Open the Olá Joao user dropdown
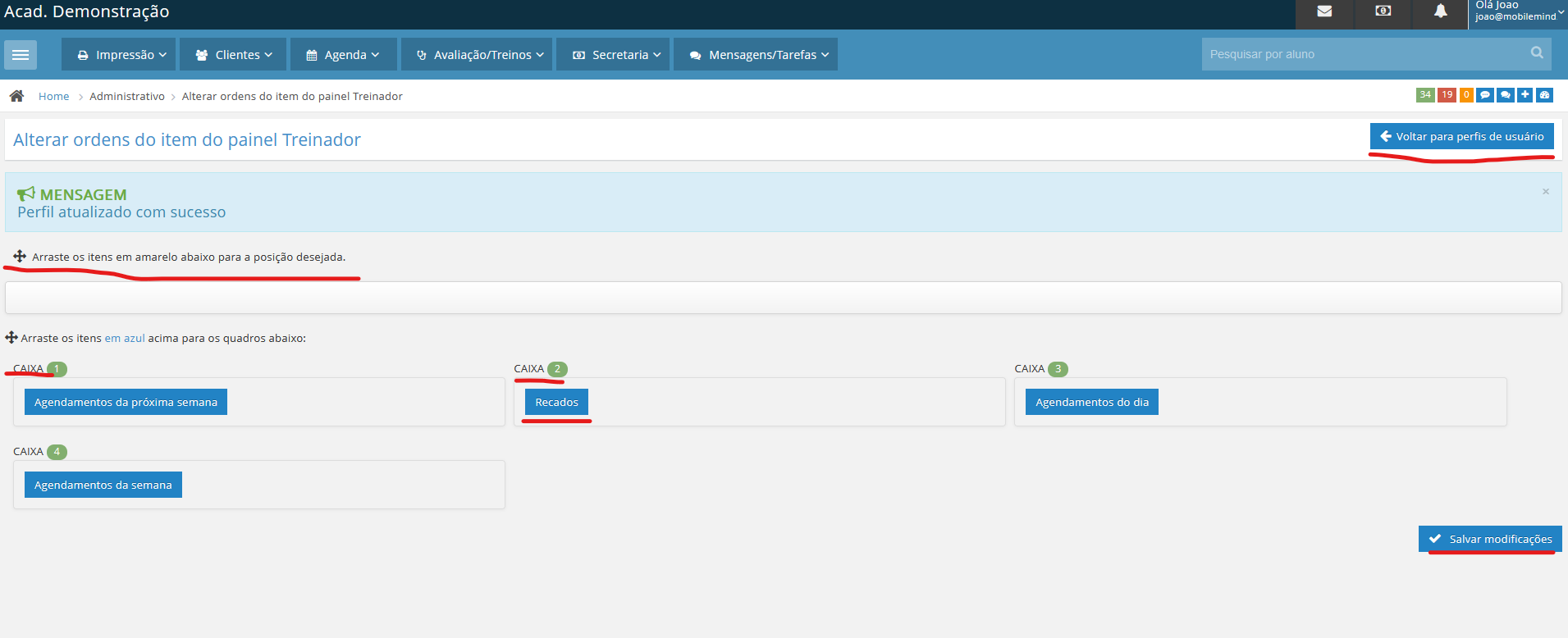The image size is (1568, 638). pos(1518,11)
